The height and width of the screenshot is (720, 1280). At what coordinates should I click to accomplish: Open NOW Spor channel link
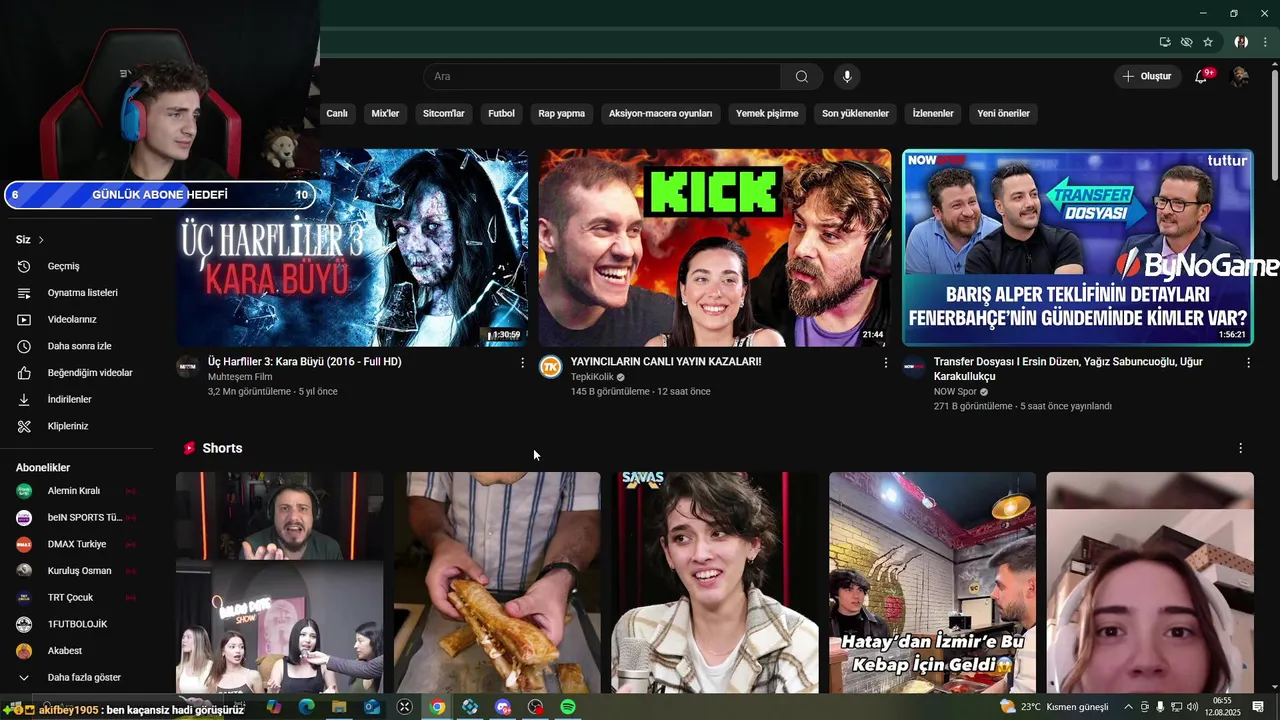pyautogui.click(x=955, y=392)
